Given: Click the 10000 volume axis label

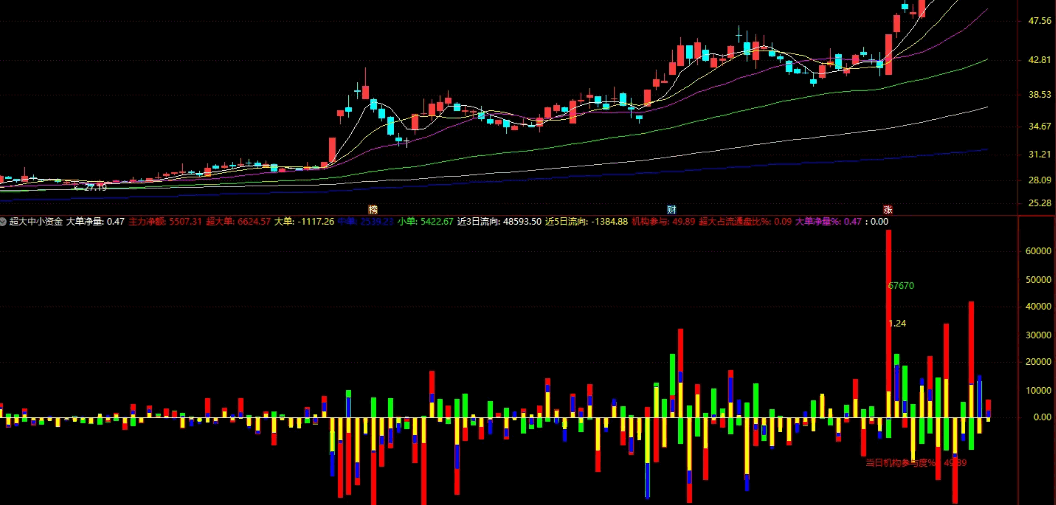Looking at the screenshot, I should [1038, 391].
